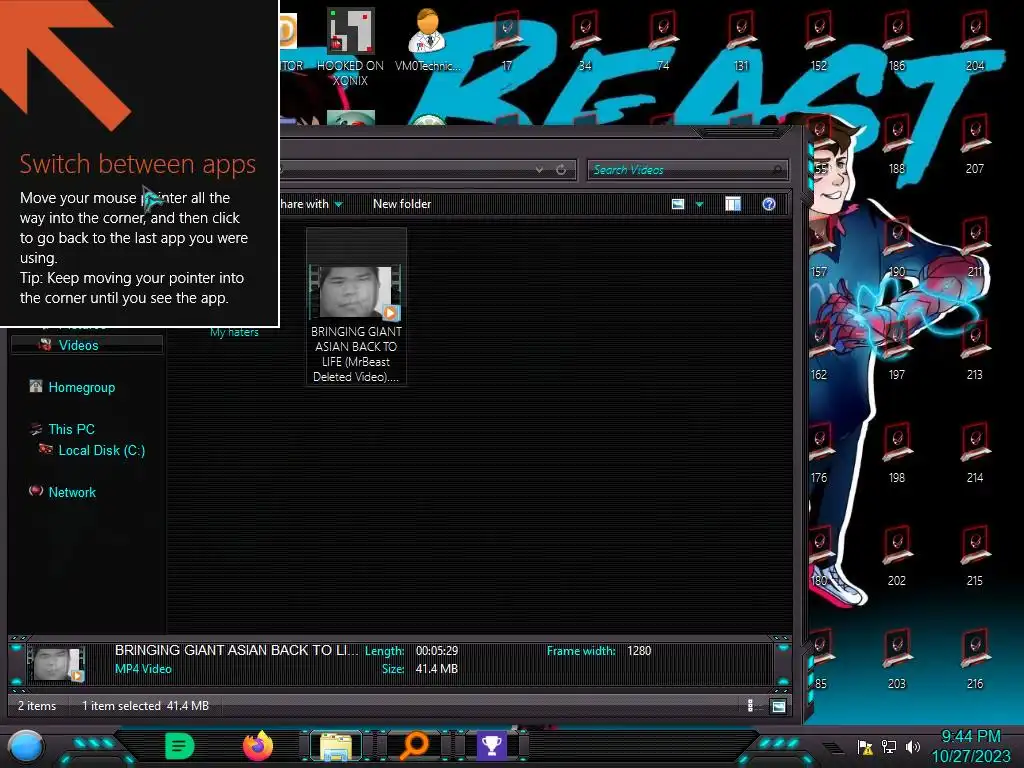Click the Length value 00:05:29
The image size is (1024, 768).
point(437,651)
